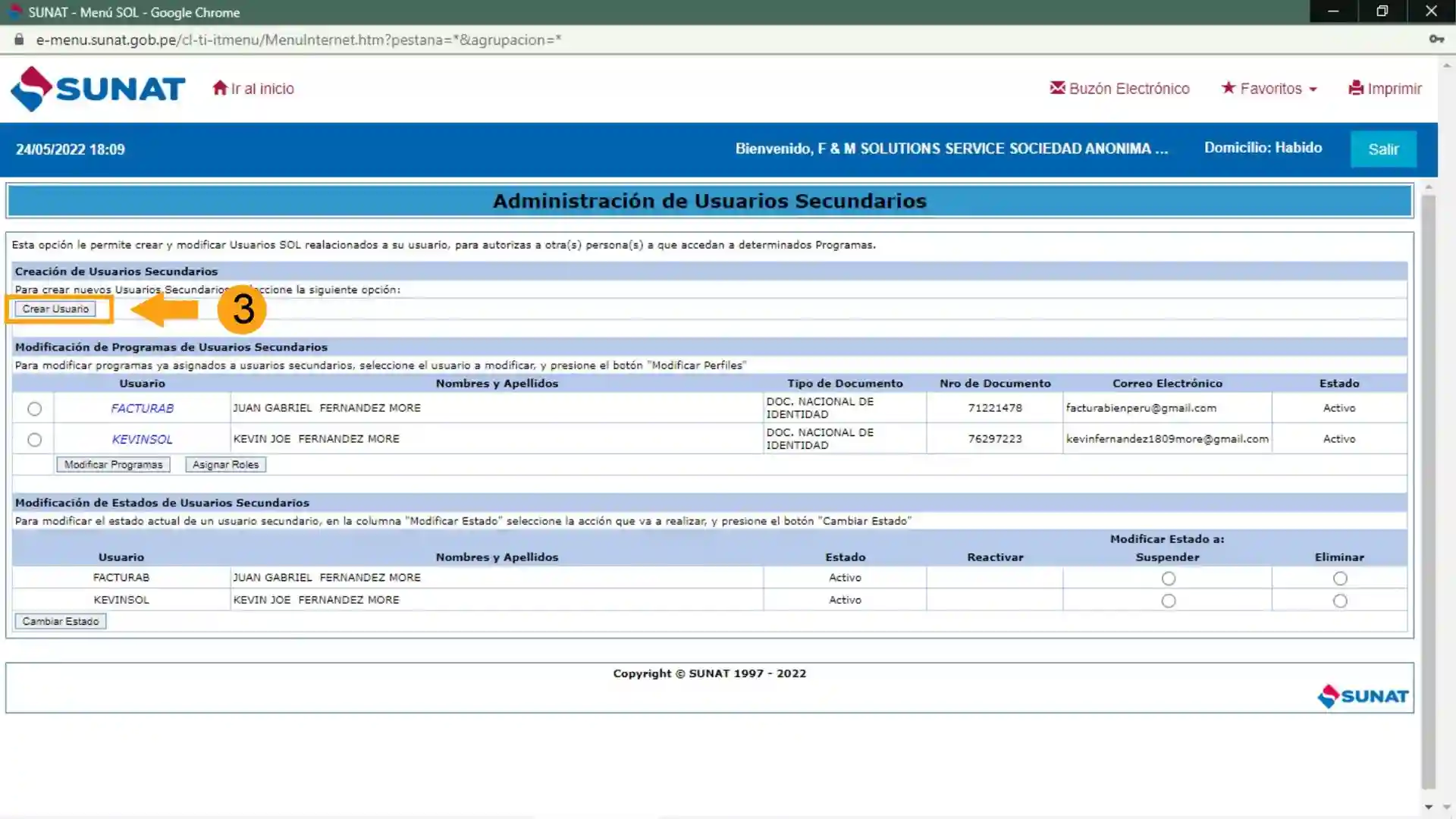The height and width of the screenshot is (819, 1456).
Task: Click document number 71221478
Action: [995, 408]
